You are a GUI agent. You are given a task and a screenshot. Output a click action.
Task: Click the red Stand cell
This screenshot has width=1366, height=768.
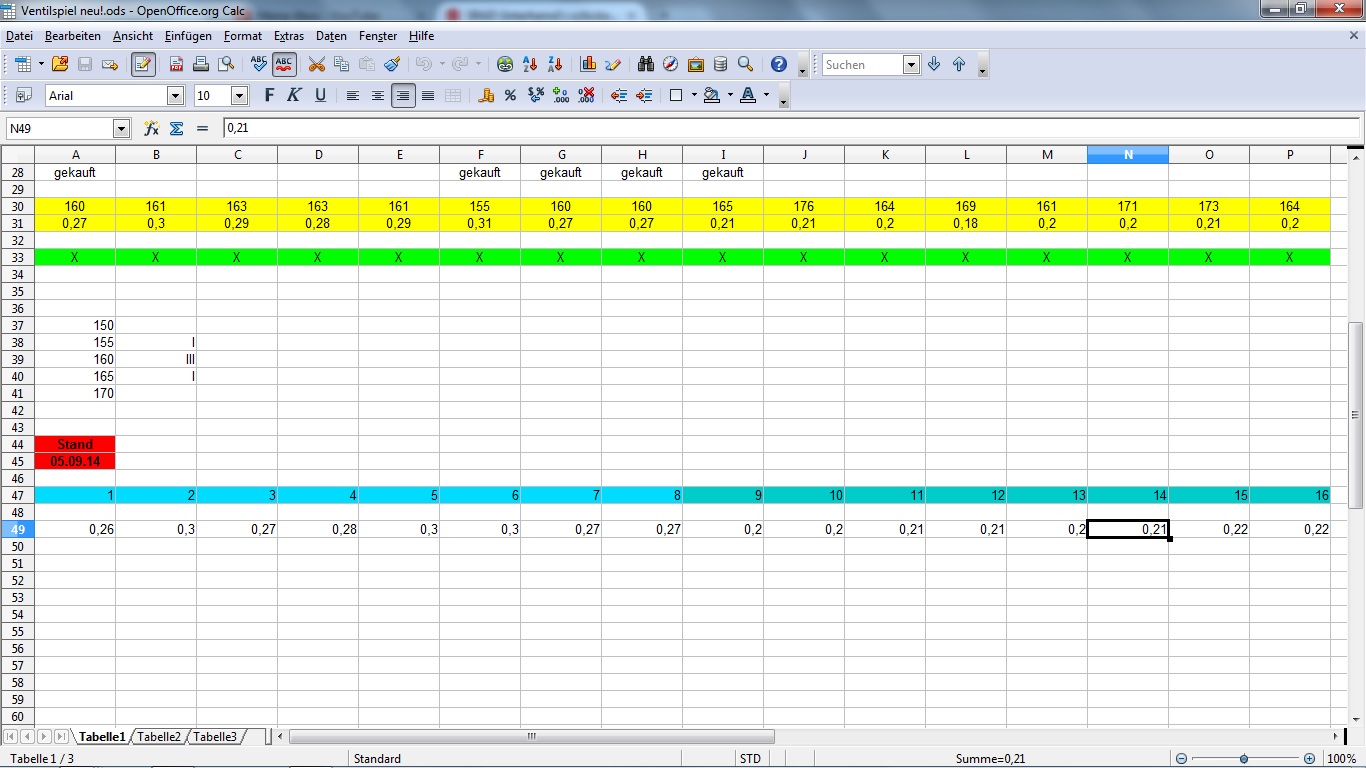coord(75,444)
